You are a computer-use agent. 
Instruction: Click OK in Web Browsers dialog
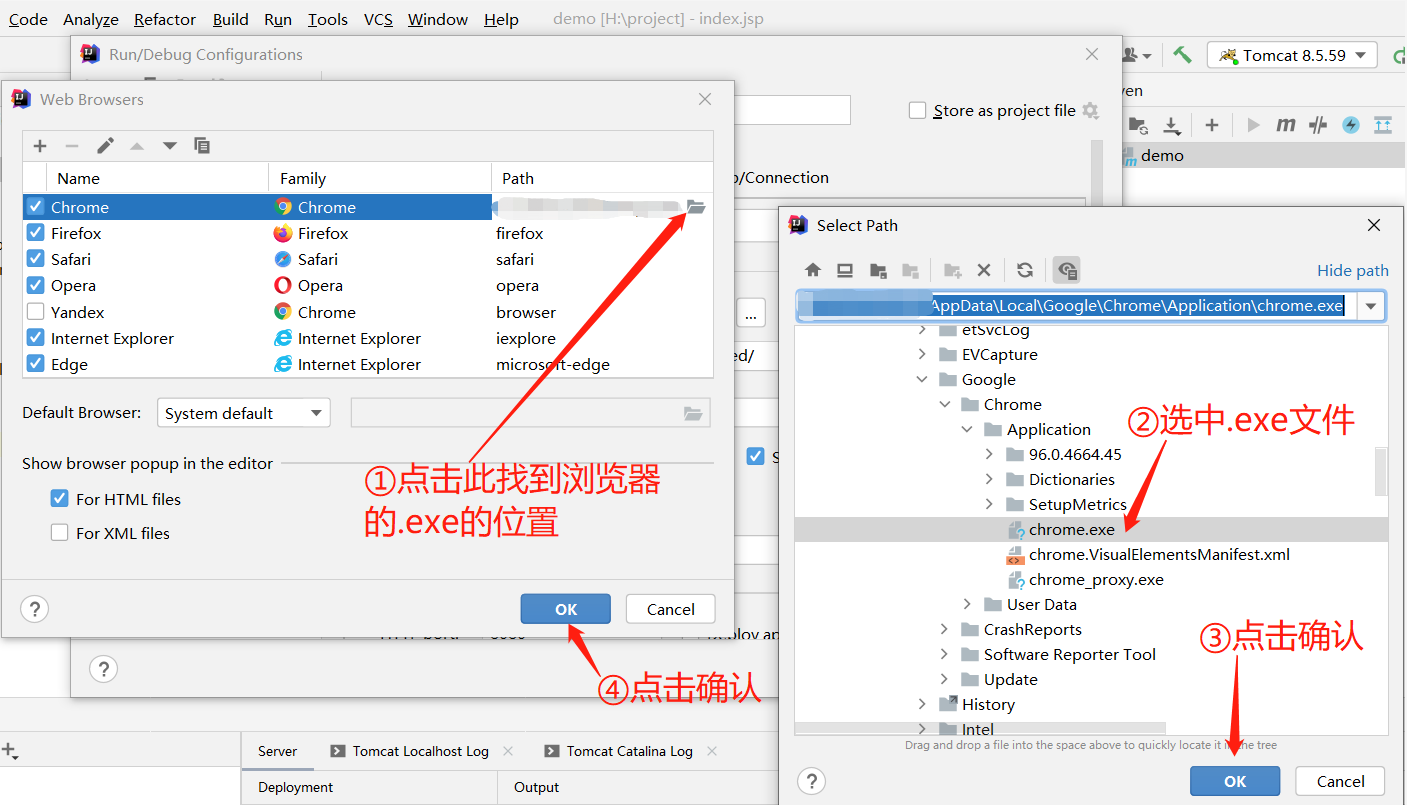click(566, 609)
